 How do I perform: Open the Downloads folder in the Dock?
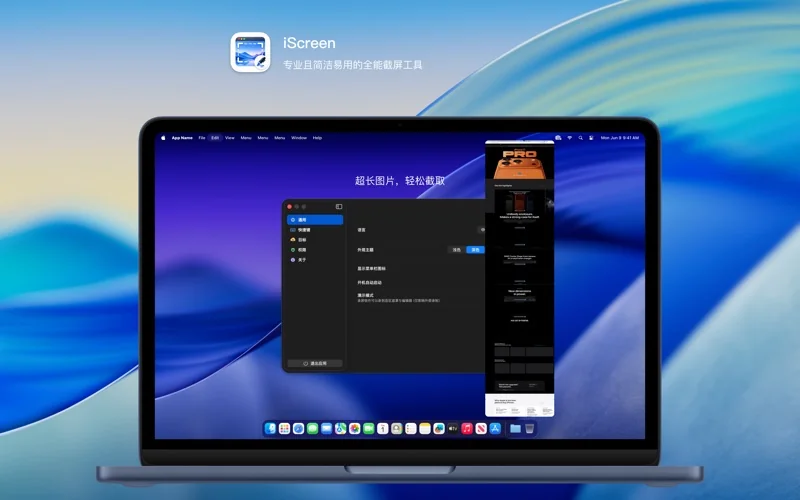515,429
